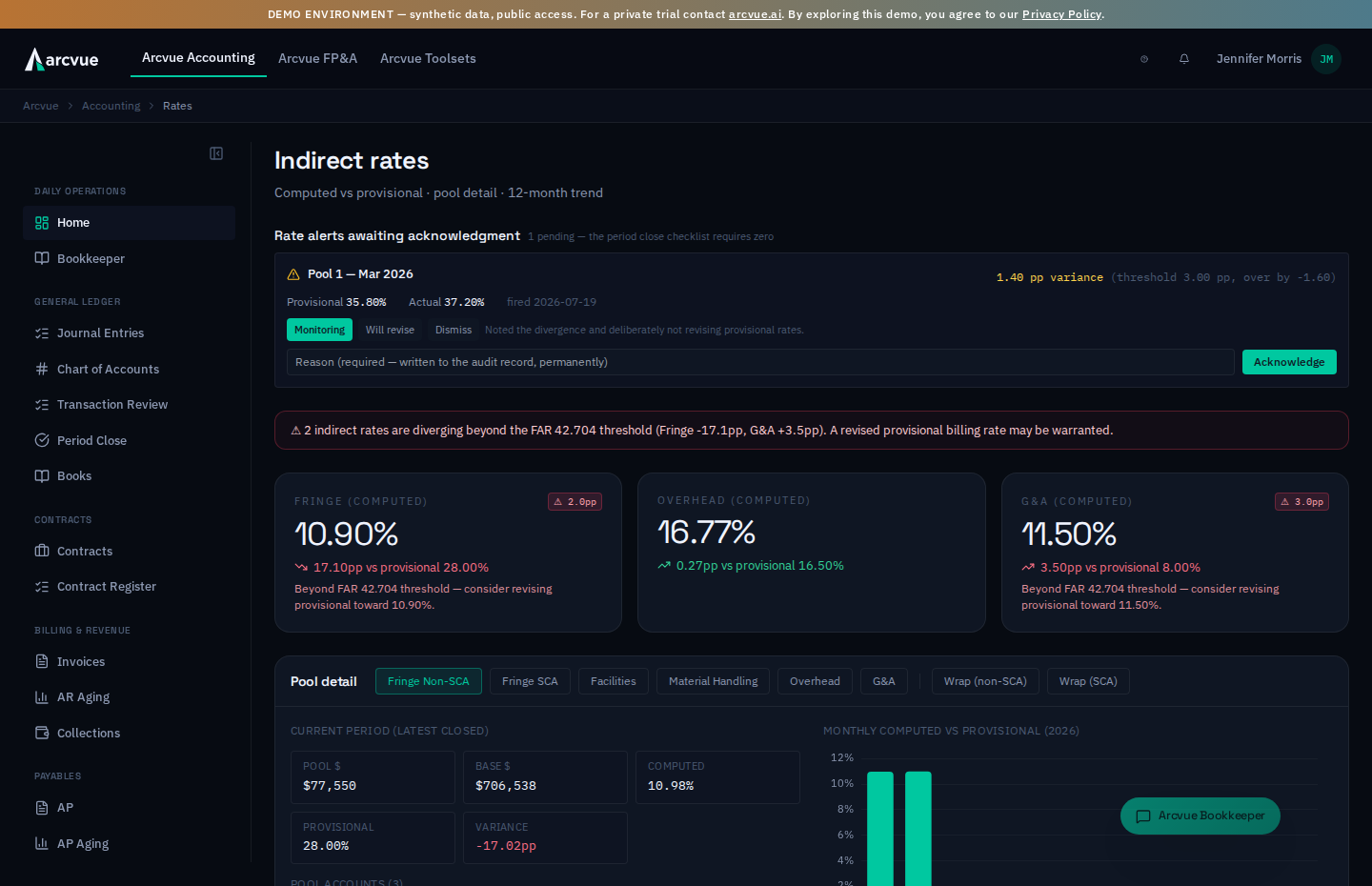Select the Fringe Non-SCA pool tab
The image size is (1372, 886).
[429, 681]
